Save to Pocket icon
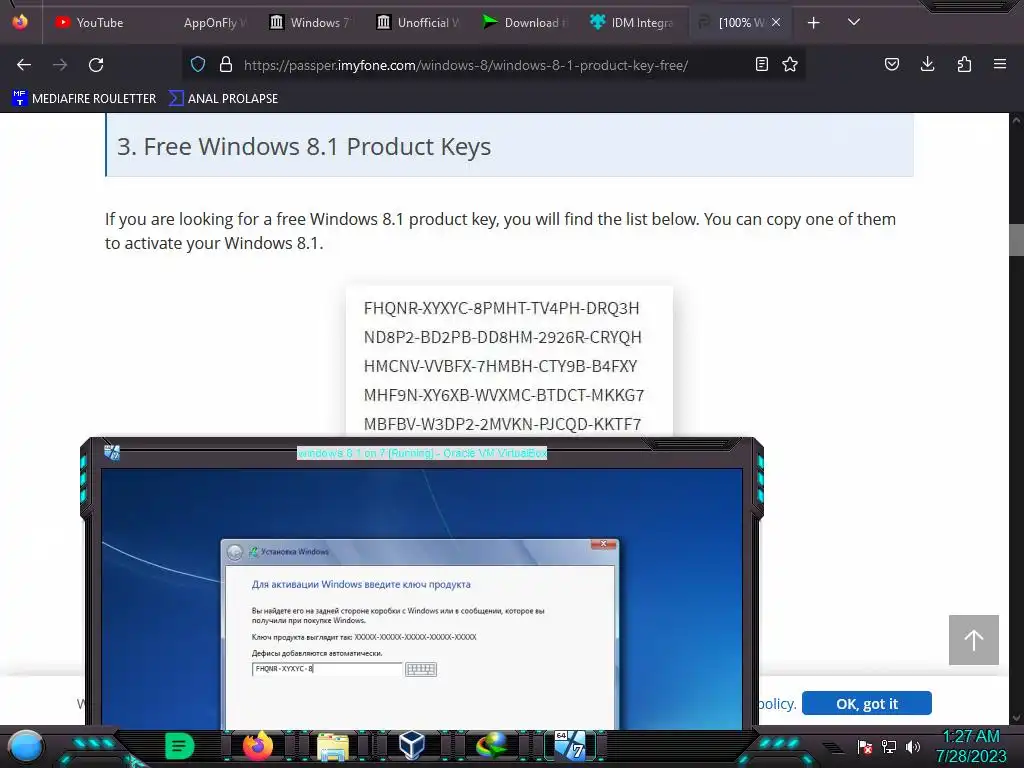The width and height of the screenshot is (1024, 768). [891, 64]
